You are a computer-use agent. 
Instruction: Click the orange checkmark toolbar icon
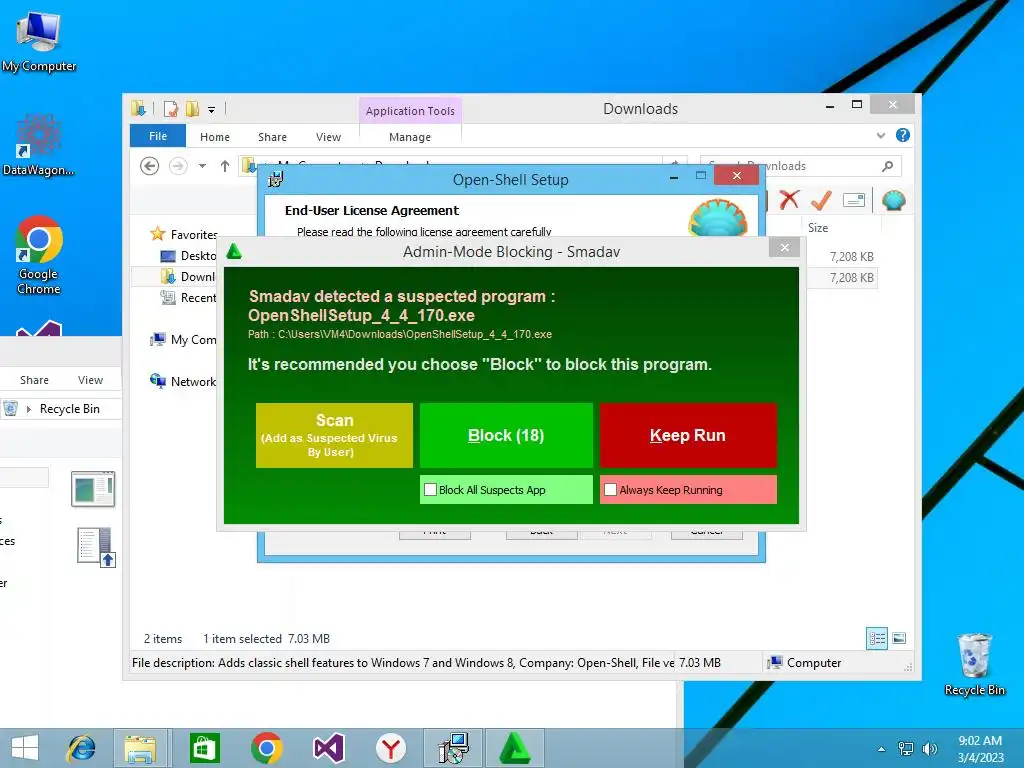[821, 200]
